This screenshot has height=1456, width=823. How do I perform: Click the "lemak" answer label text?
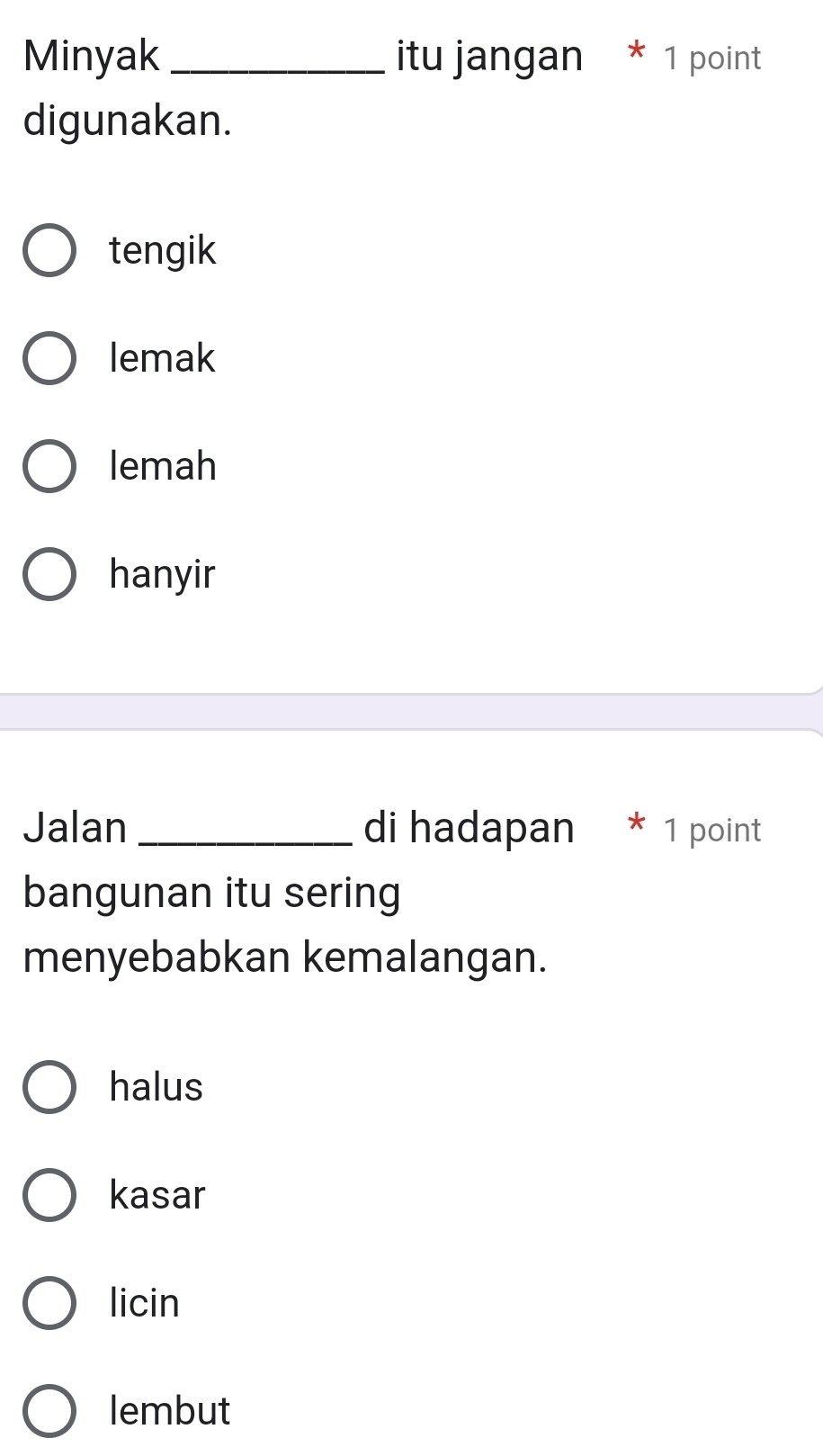click(x=162, y=358)
